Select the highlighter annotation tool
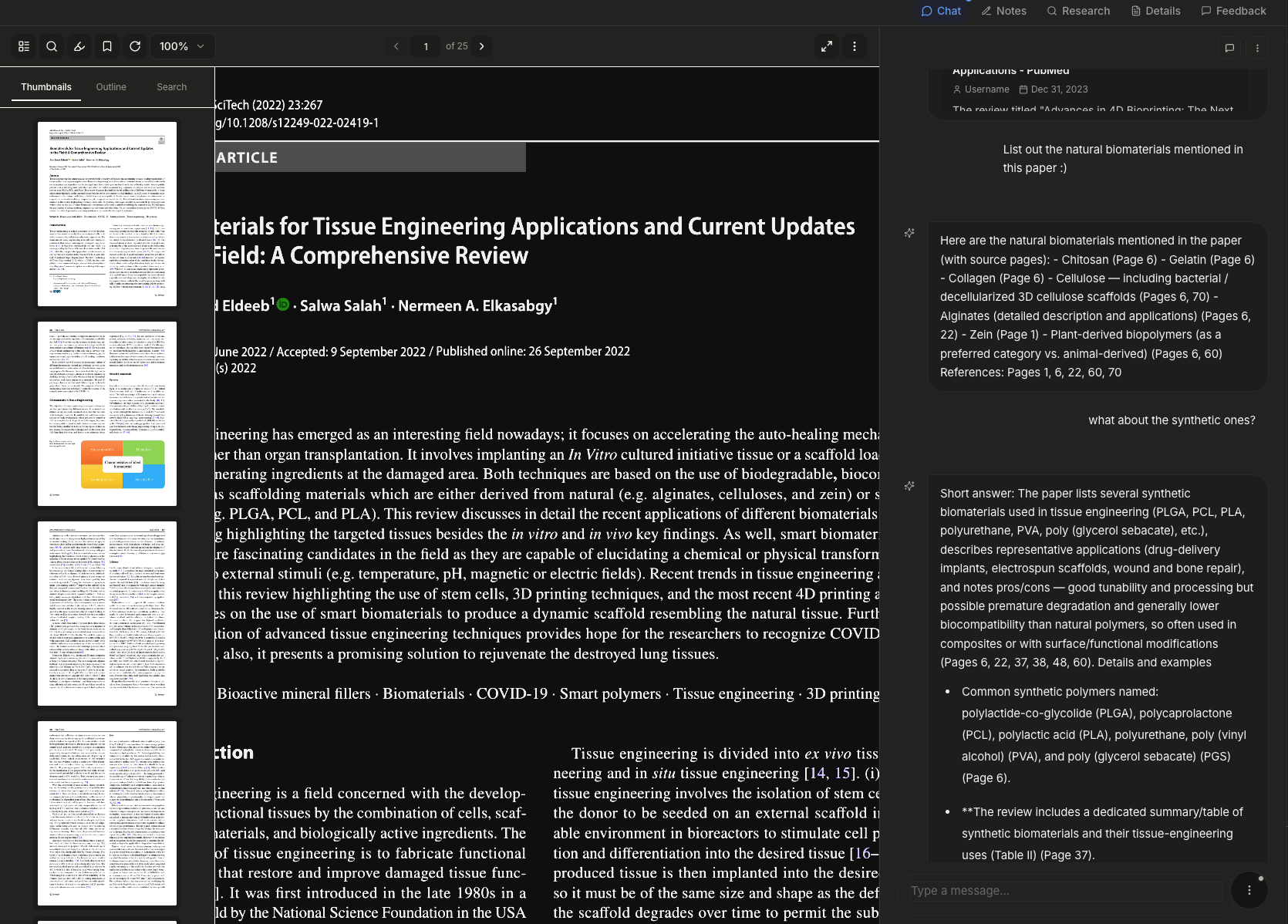1288x924 pixels. coord(79,46)
